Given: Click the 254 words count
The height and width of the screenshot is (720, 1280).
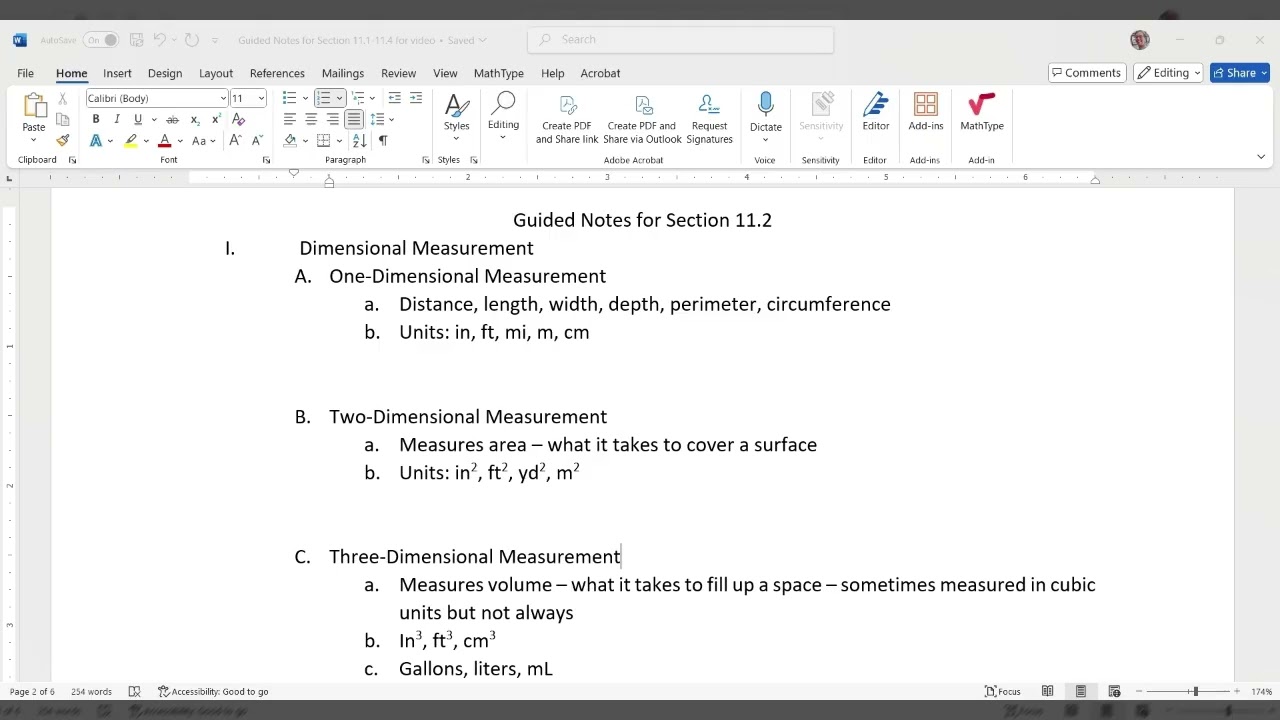Looking at the screenshot, I should point(91,691).
